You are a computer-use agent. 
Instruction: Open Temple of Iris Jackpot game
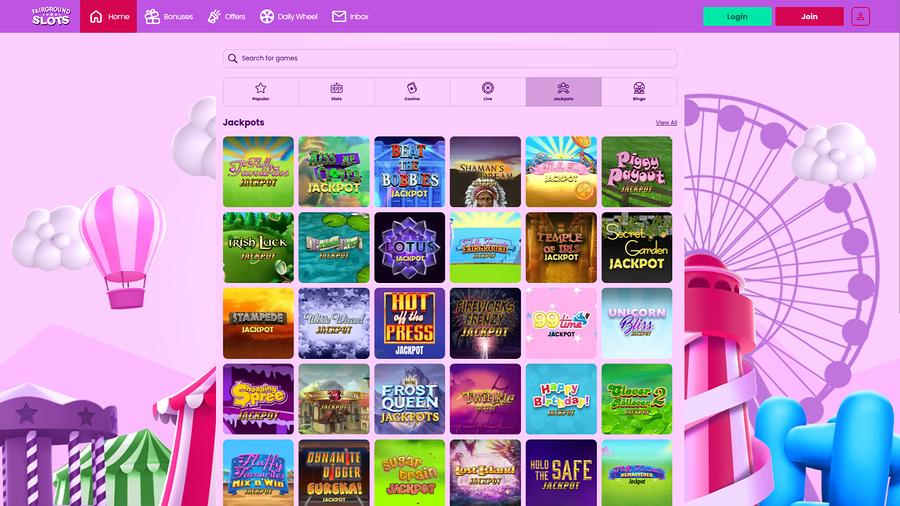pyautogui.click(x=561, y=247)
